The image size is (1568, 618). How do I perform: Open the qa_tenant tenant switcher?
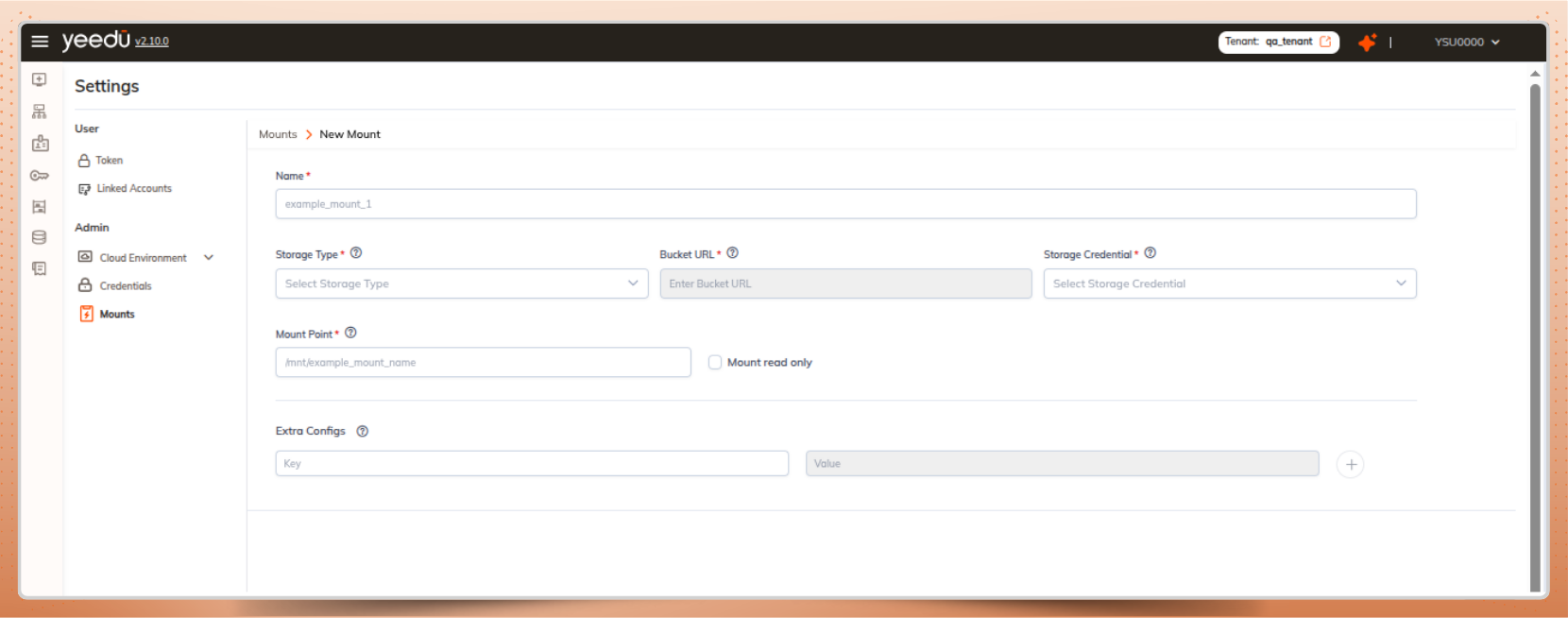tap(1278, 42)
